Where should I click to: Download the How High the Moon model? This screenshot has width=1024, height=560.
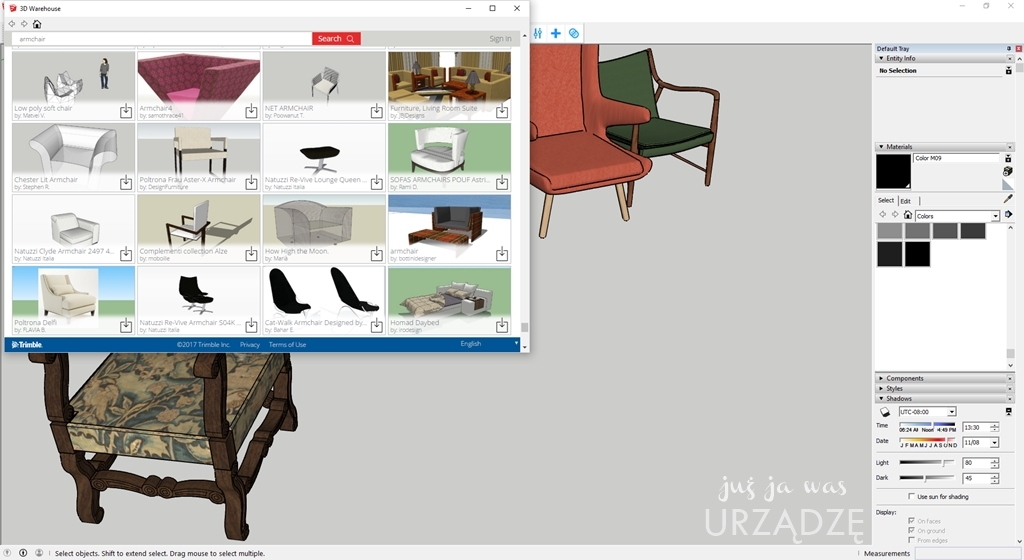click(x=377, y=254)
